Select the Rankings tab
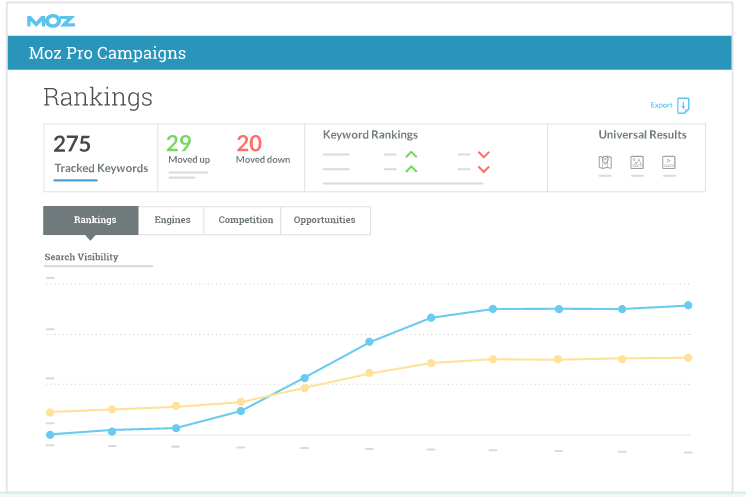The height and width of the screenshot is (497, 746). (91, 220)
